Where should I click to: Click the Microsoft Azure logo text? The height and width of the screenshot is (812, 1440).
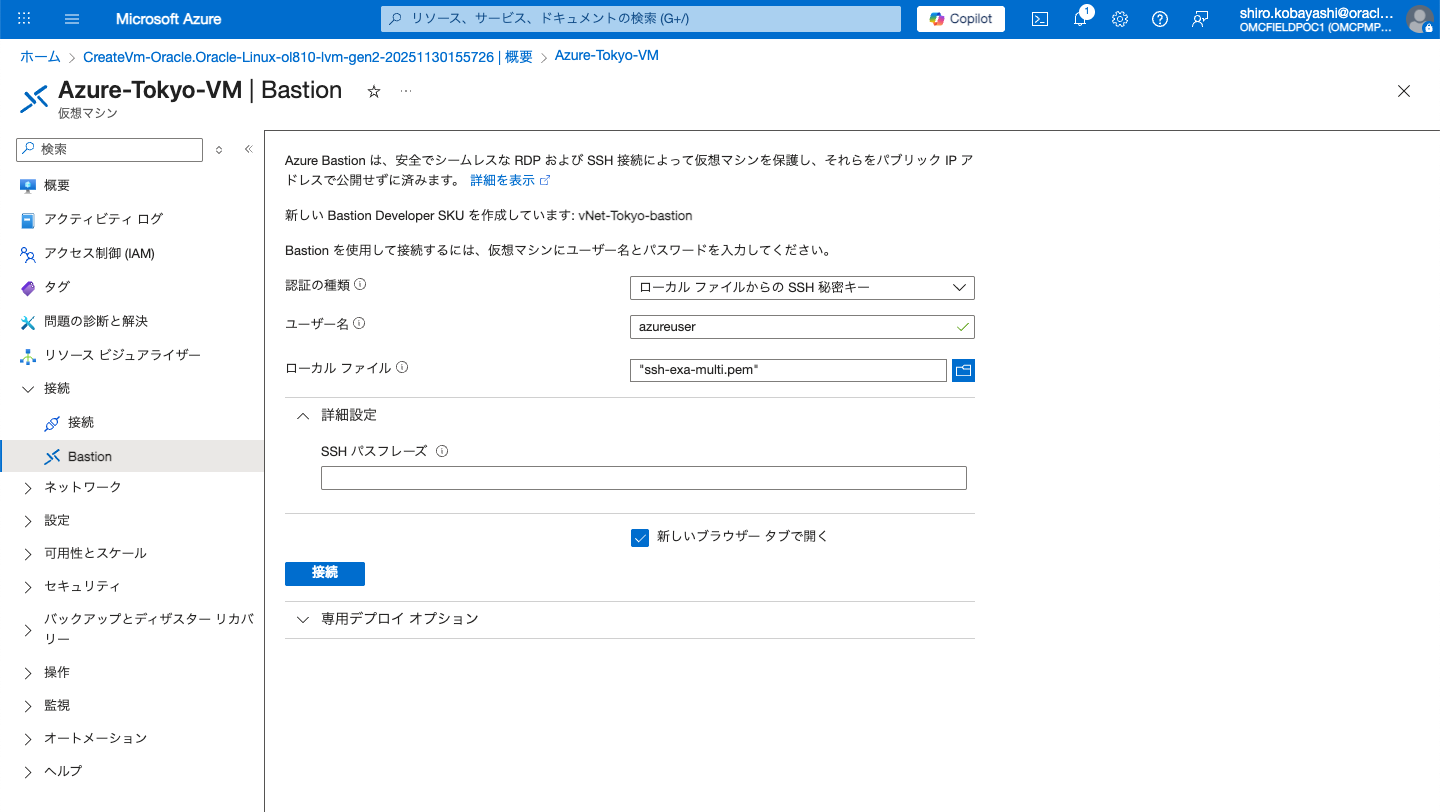(x=169, y=19)
